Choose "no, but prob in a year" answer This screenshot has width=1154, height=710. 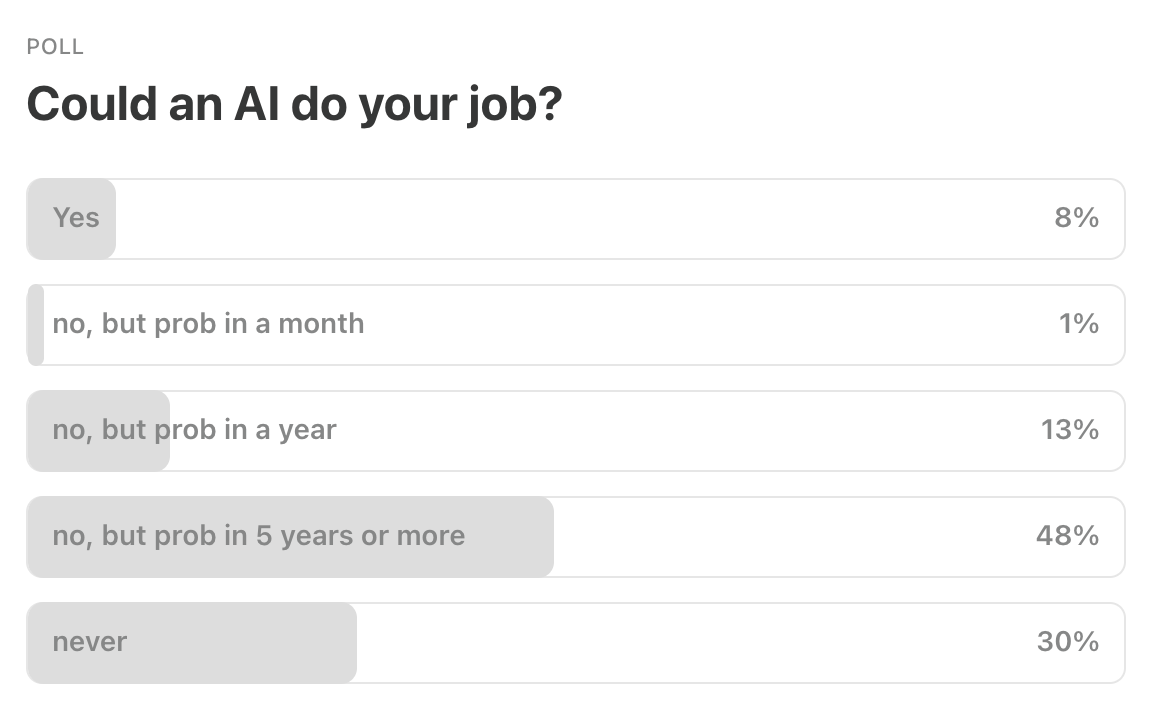(x=194, y=430)
